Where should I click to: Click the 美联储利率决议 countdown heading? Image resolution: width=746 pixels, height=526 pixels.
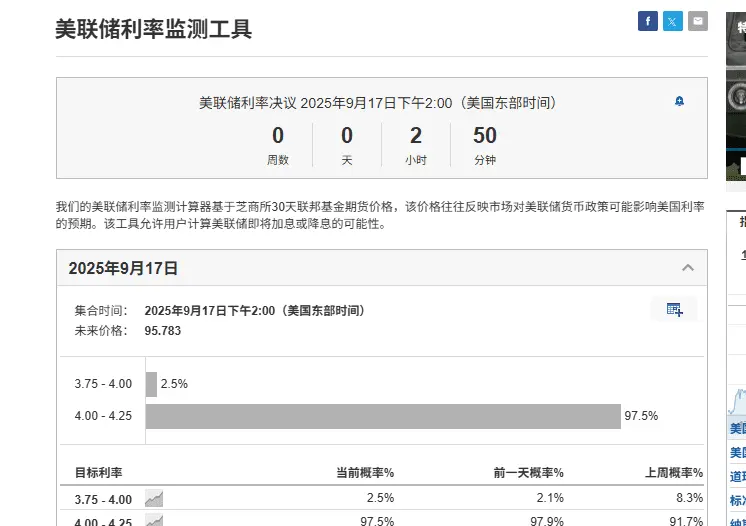378,103
